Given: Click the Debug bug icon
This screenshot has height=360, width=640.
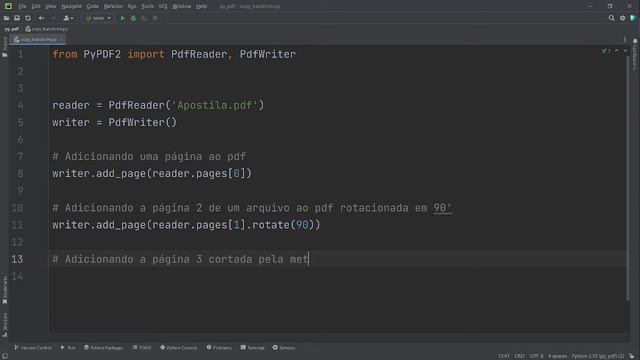Looking at the screenshot, I should tap(133, 18).
